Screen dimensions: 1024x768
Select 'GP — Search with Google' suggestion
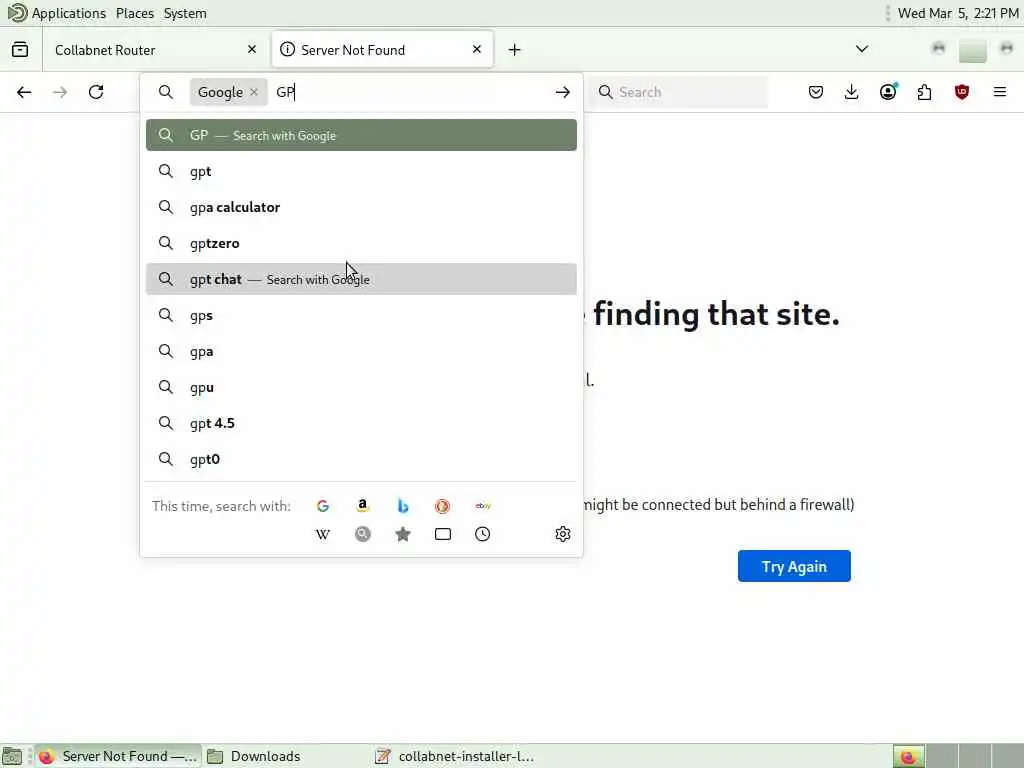(361, 135)
